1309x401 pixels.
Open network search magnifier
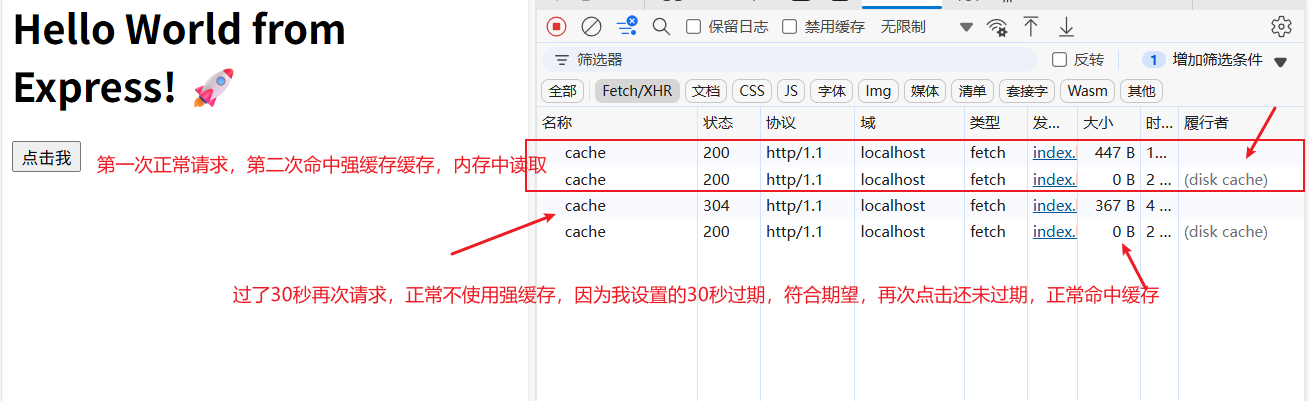click(x=661, y=27)
